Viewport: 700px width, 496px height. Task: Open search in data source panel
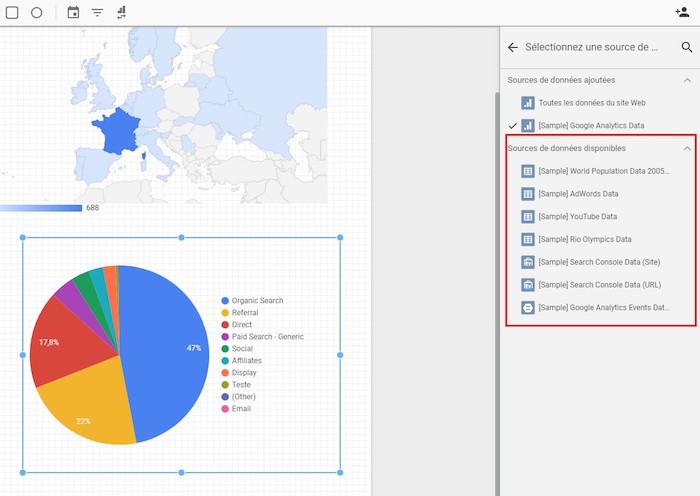pos(686,47)
